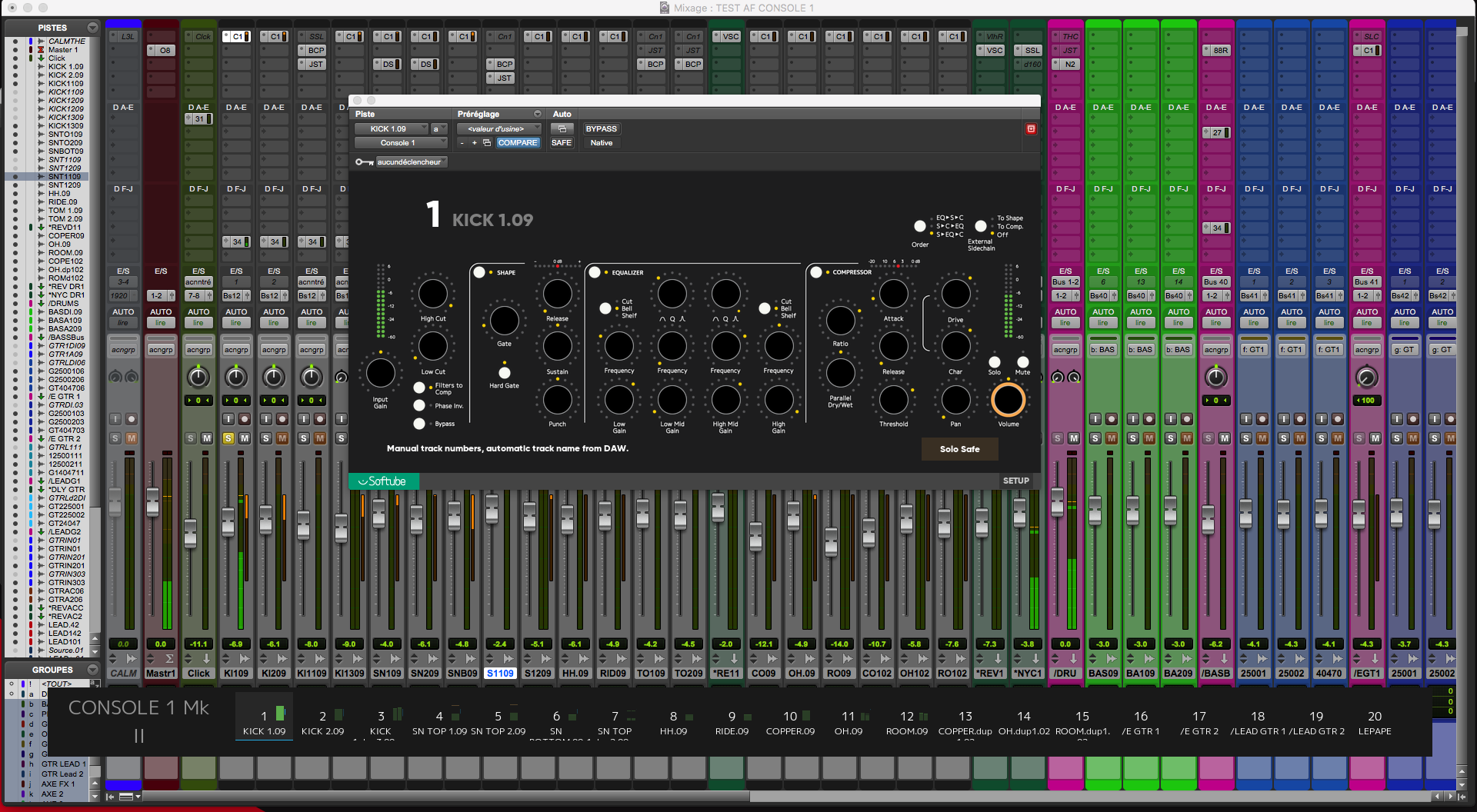
Task: Click the Mute indicator next to the Volume knob
Action: [x=1022, y=361]
